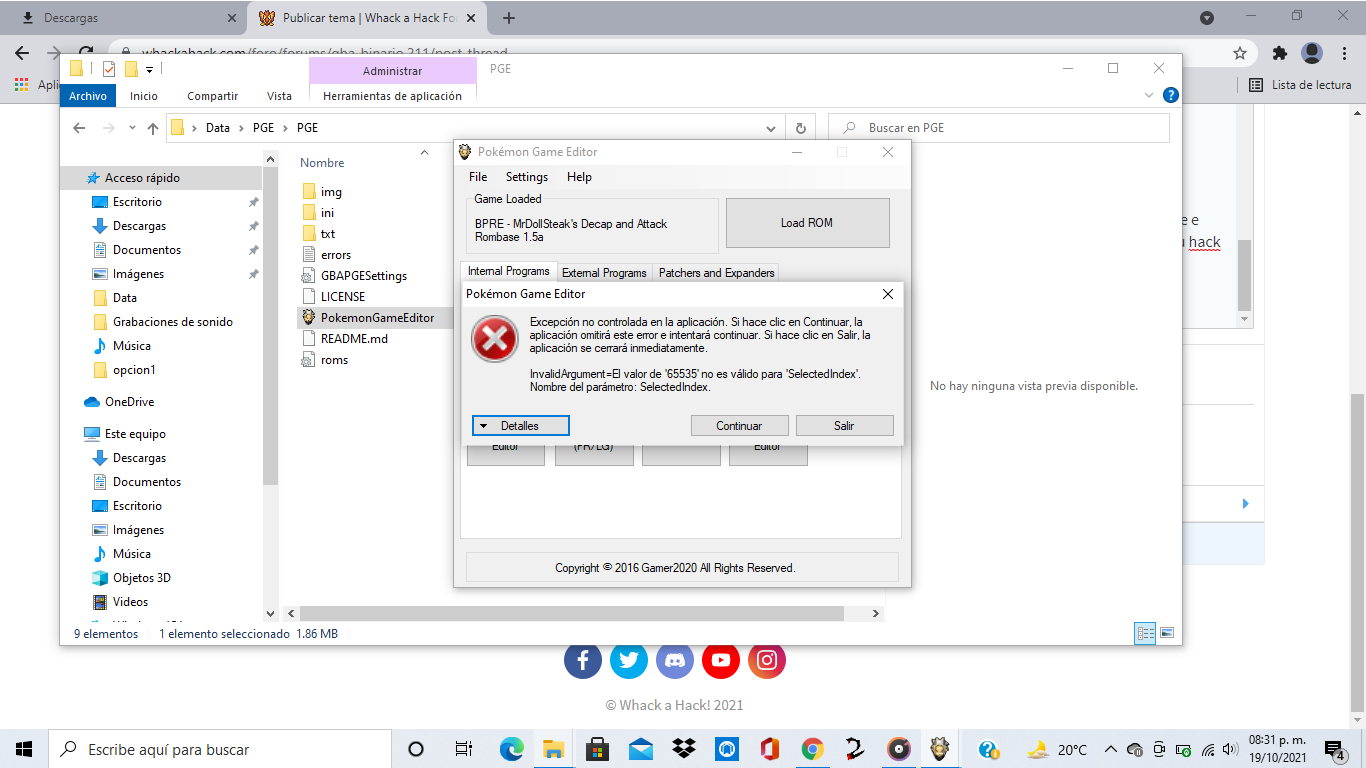The width and height of the screenshot is (1366, 768).
Task: Bookmark this page with the star icon
Action: click(1240, 53)
